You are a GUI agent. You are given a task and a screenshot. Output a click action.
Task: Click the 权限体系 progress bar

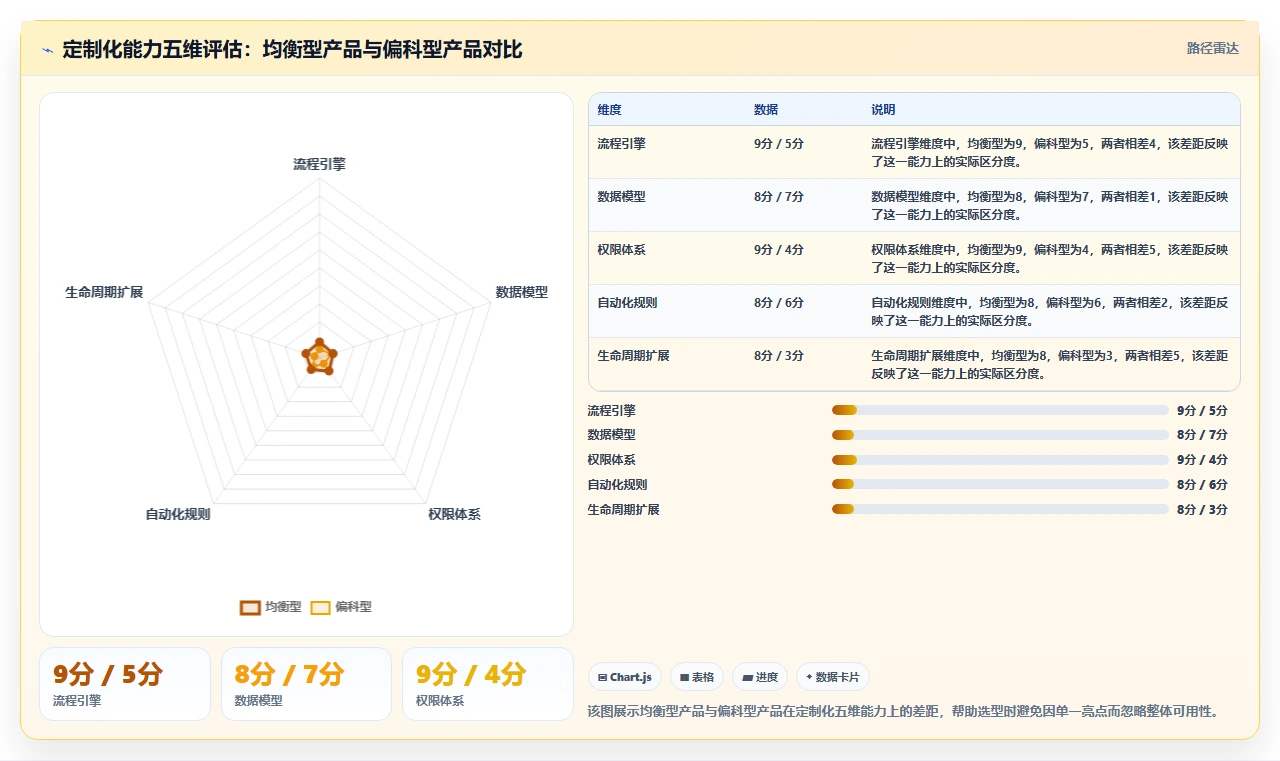pos(1000,460)
